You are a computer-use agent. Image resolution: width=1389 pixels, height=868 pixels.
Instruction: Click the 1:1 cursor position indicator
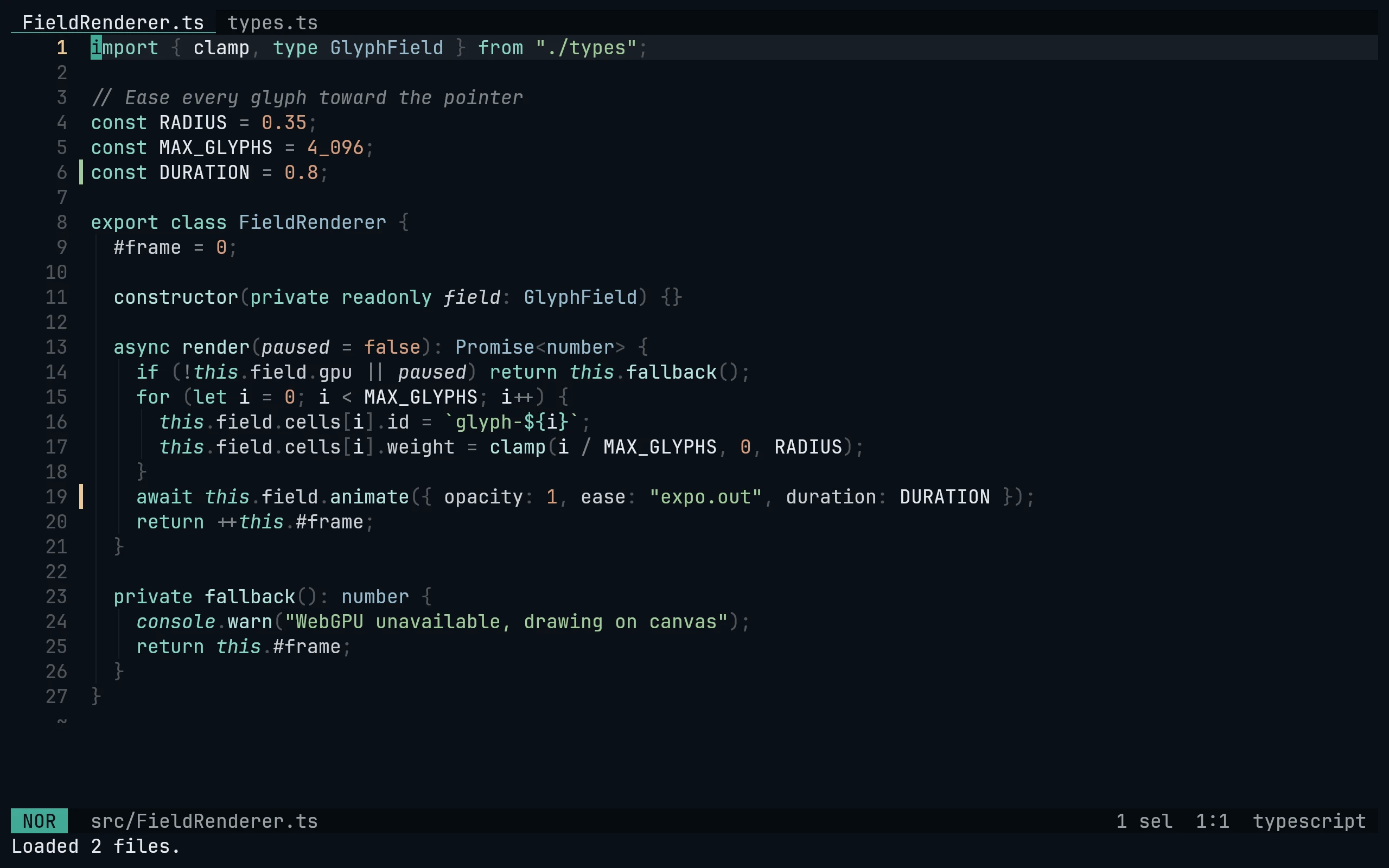(1212, 821)
